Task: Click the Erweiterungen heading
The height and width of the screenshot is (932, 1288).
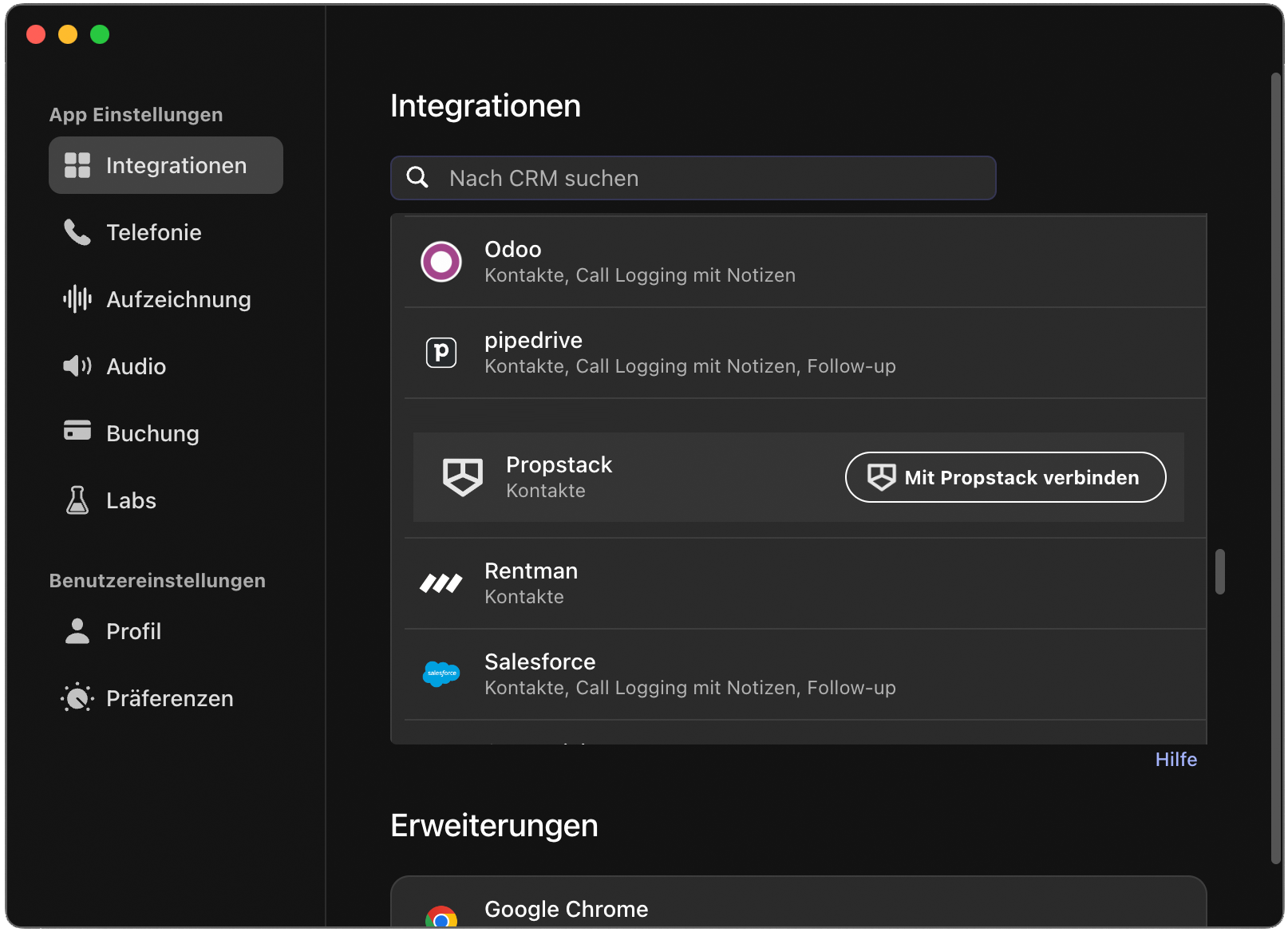Action: [x=495, y=826]
